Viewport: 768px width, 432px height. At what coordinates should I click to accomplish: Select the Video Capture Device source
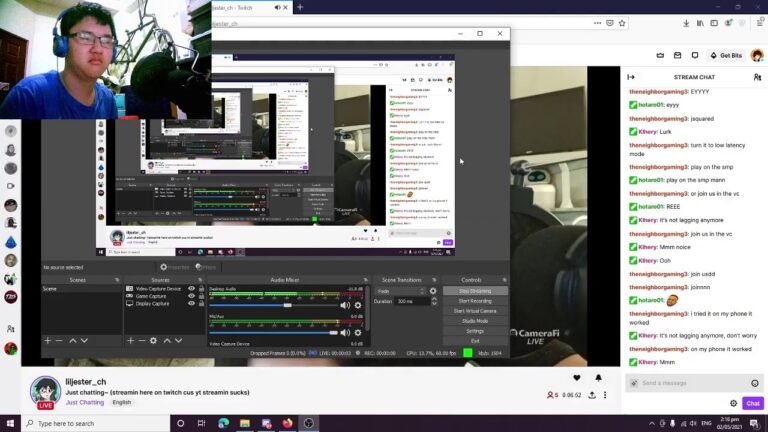pos(158,288)
